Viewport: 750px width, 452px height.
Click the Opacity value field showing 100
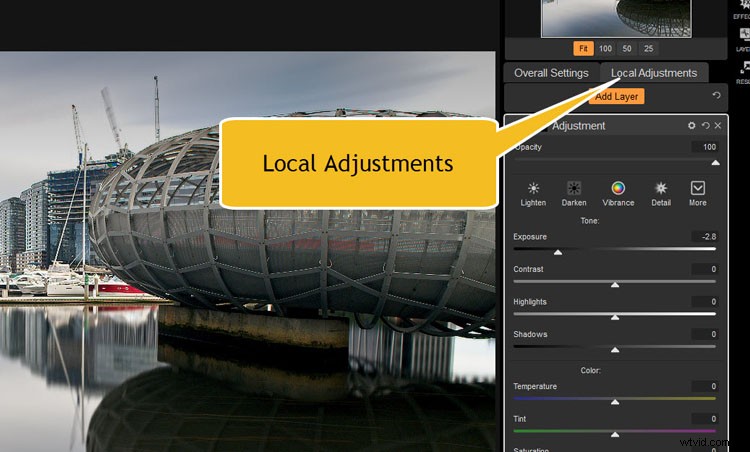pos(705,147)
